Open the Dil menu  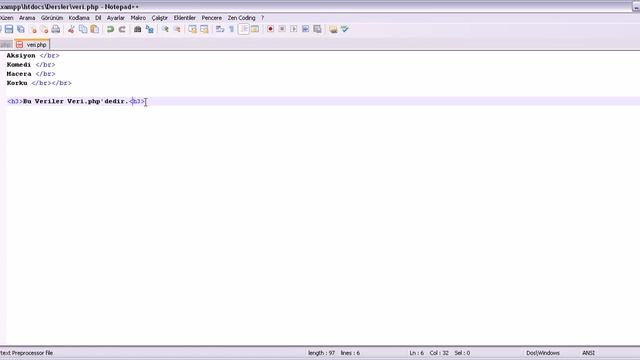pos(98,18)
